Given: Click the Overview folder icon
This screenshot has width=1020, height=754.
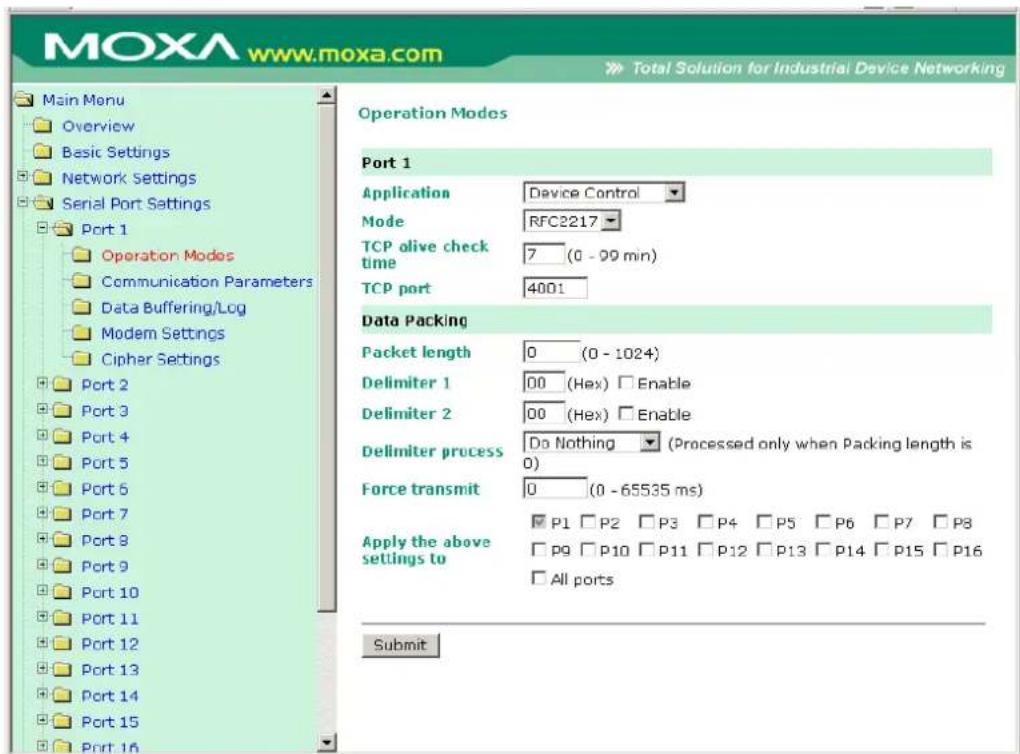Looking at the screenshot, I should point(42,126).
